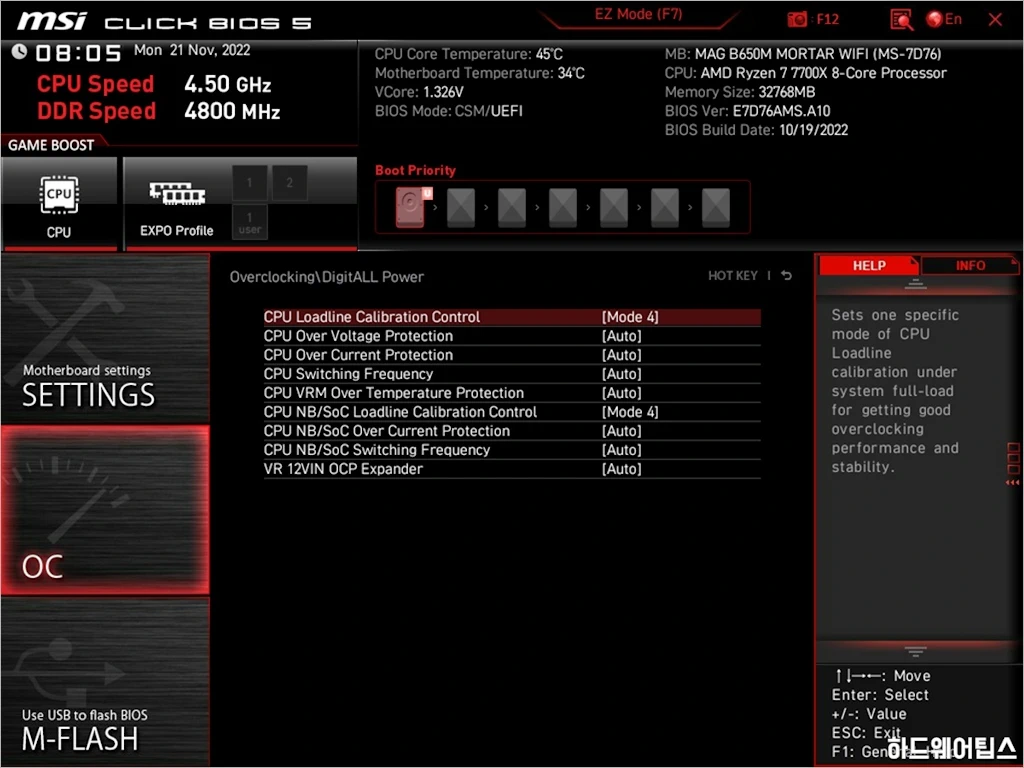Screen dimensions: 1024x768
Task: Click the fifth boot priority slot
Action: pyautogui.click(x=614, y=208)
